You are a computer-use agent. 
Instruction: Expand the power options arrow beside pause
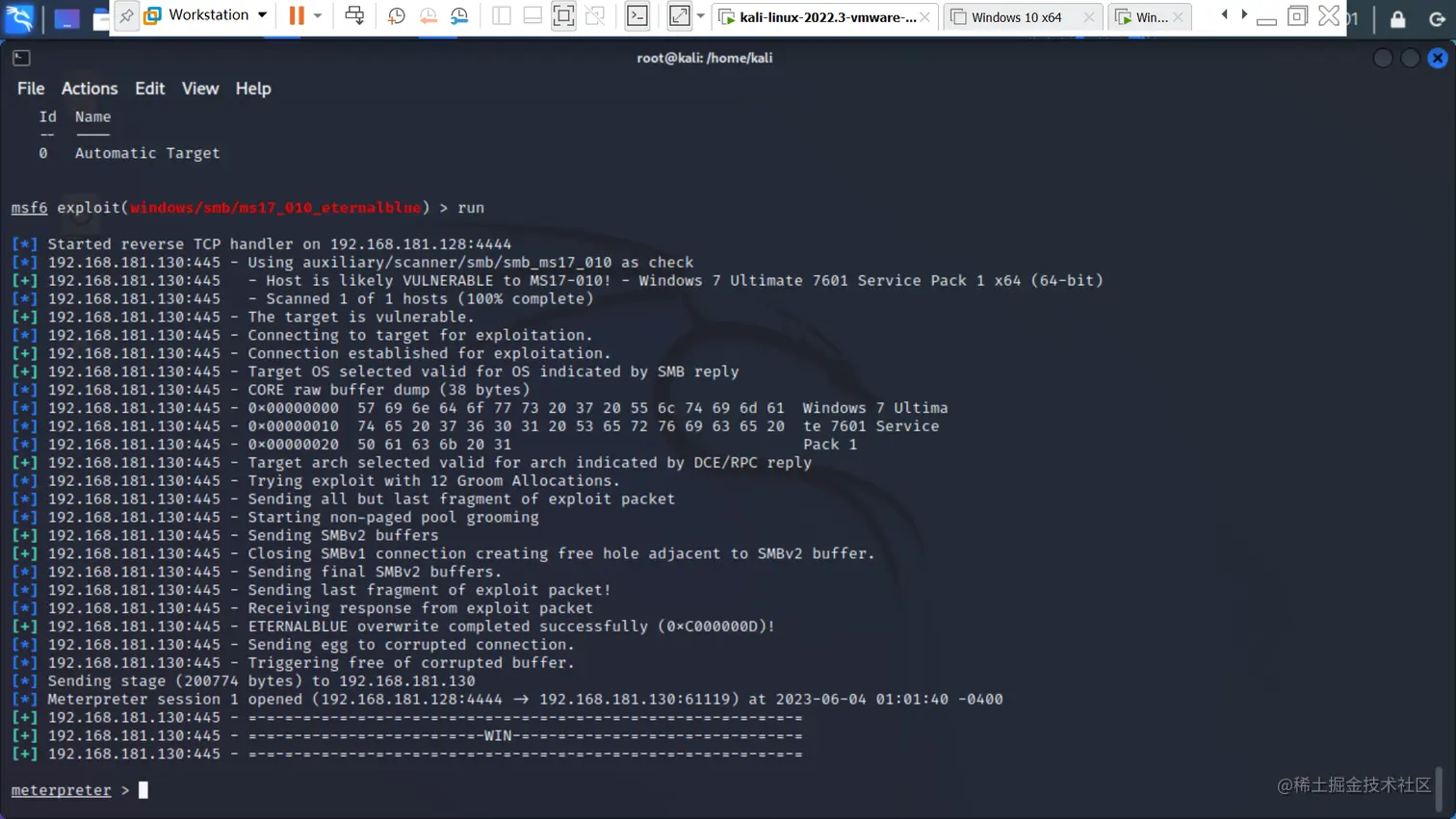click(318, 15)
